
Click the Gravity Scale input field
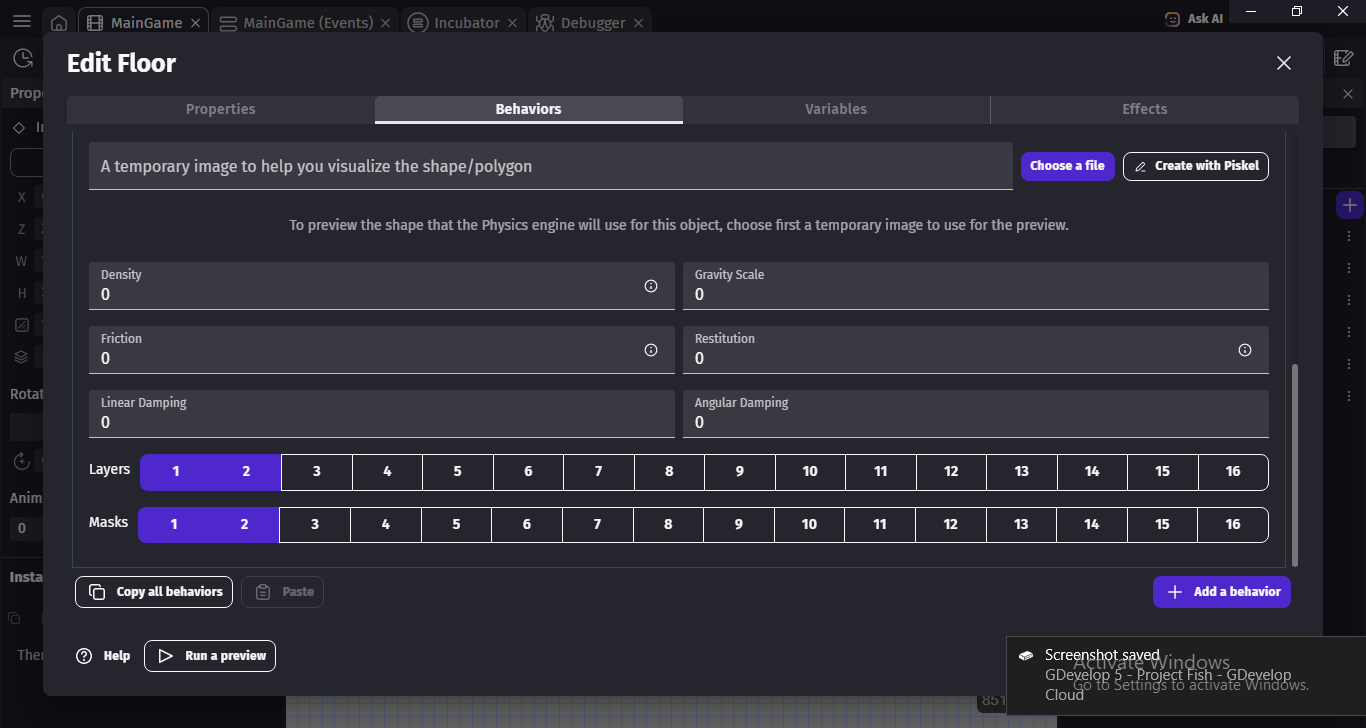pyautogui.click(x=976, y=286)
